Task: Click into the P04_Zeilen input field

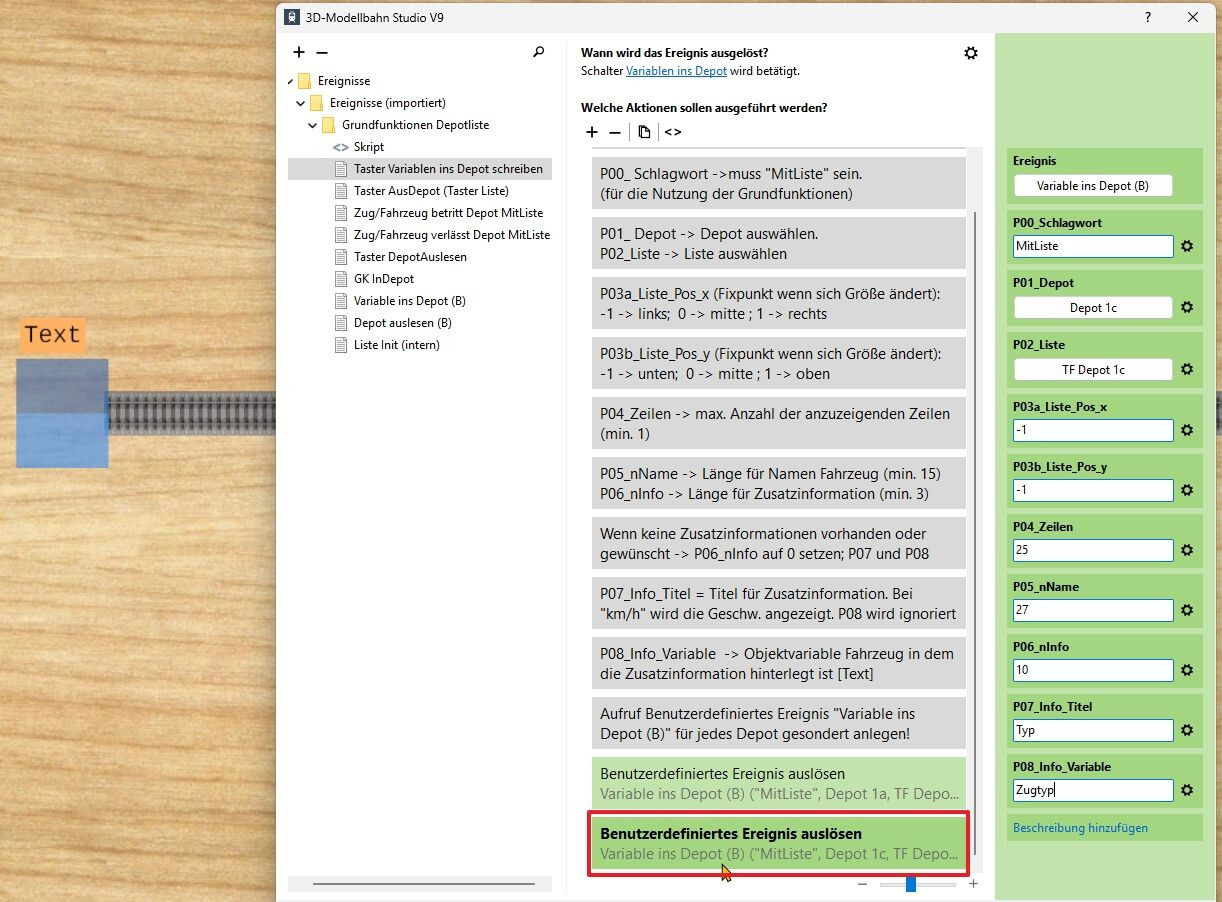Action: 1093,550
